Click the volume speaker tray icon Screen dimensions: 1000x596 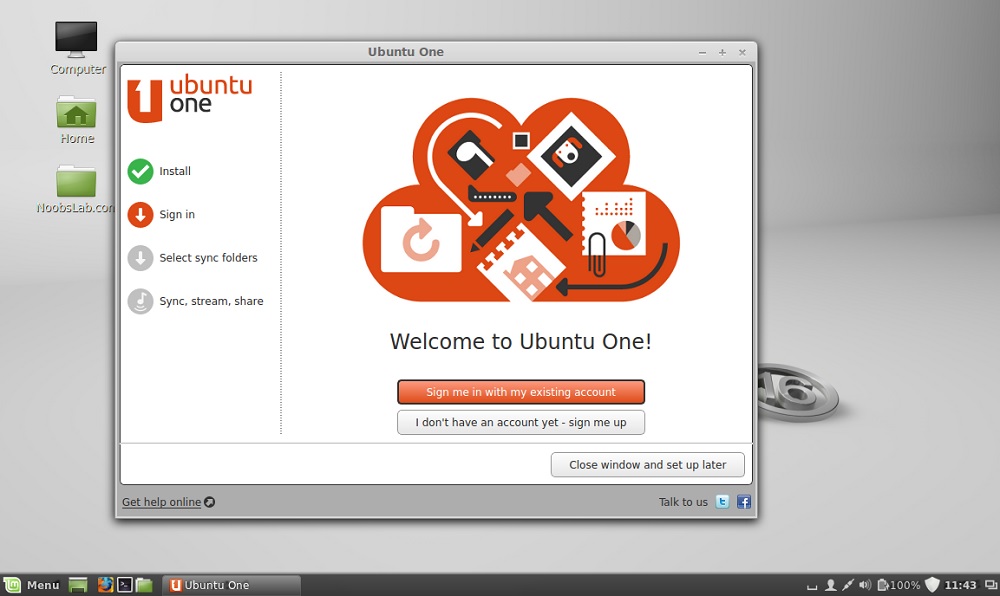click(865, 585)
